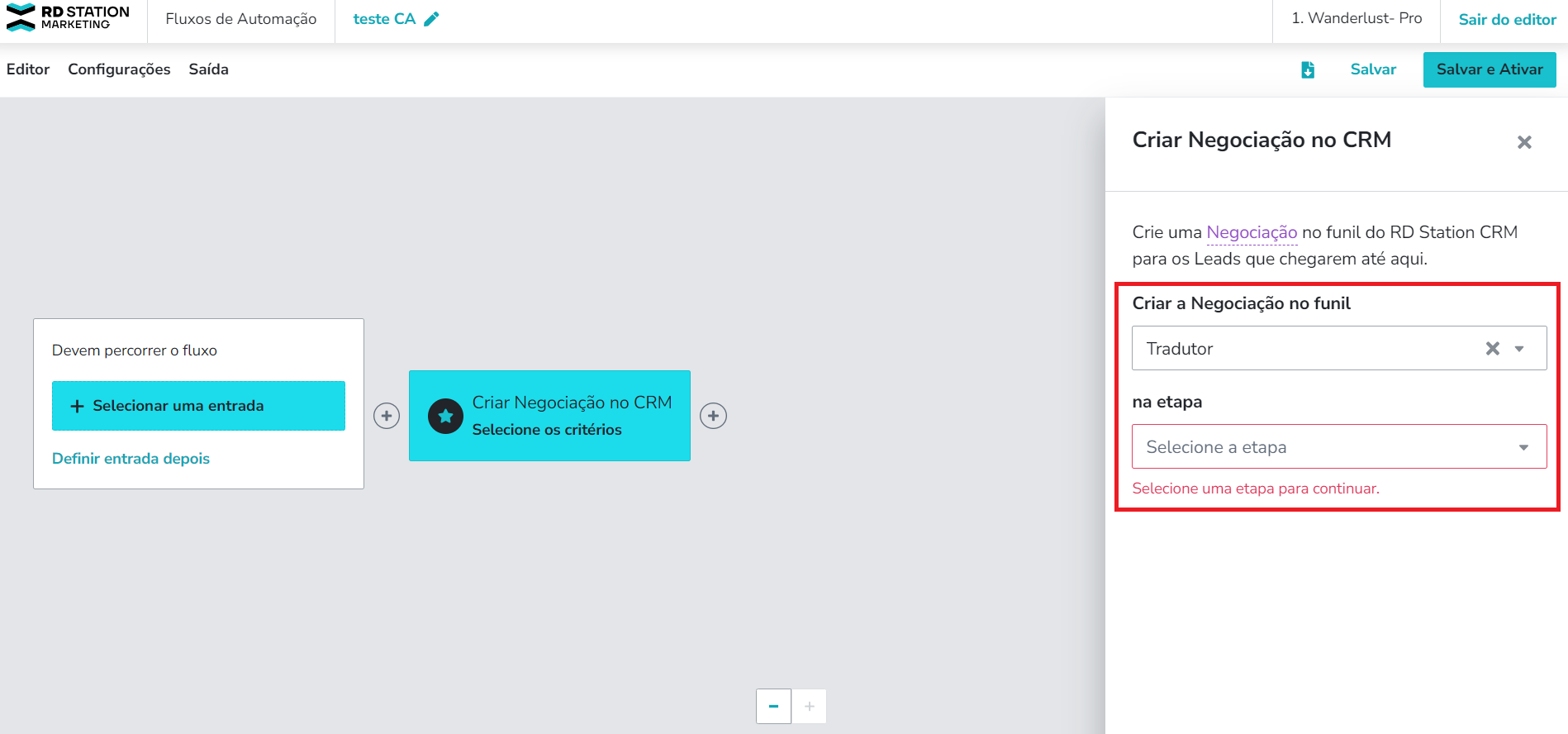
Task: Open the Selecione a etapa dropdown
Action: click(1338, 447)
